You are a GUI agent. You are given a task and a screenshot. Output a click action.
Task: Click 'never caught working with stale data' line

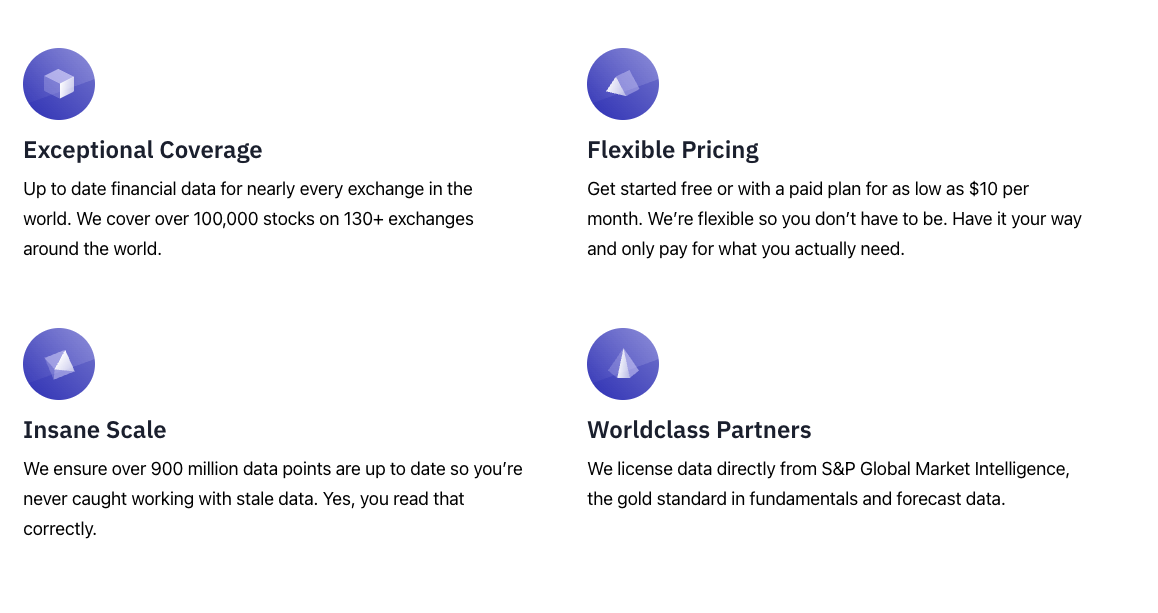244,499
